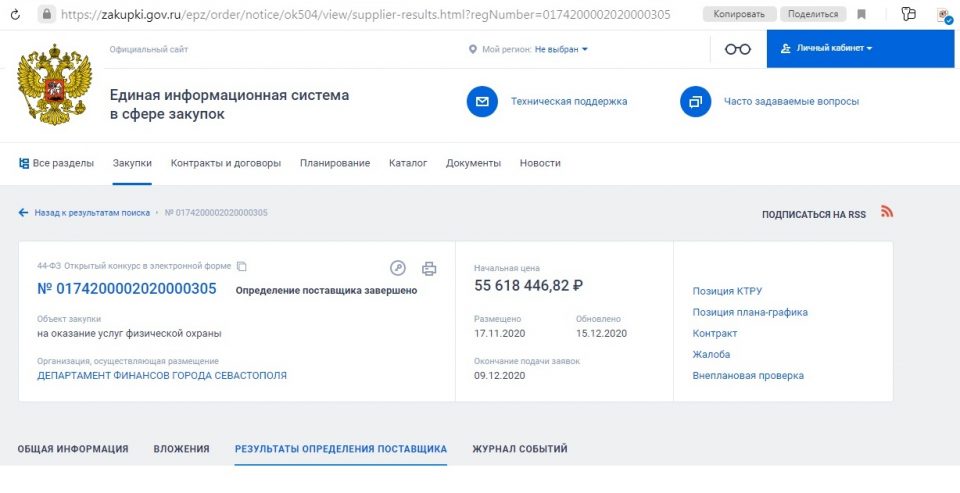Click the orange RSS feed icon
This screenshot has height=493, width=960.
[887, 211]
